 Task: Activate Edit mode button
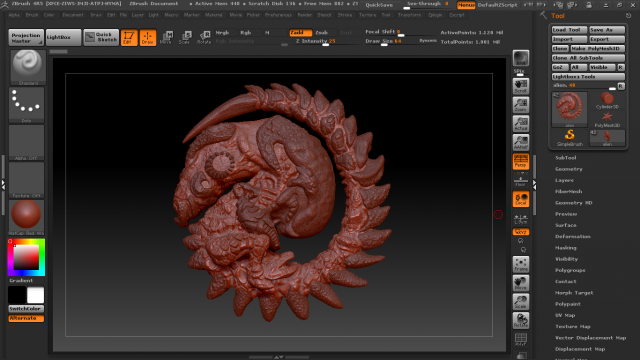click(129, 38)
